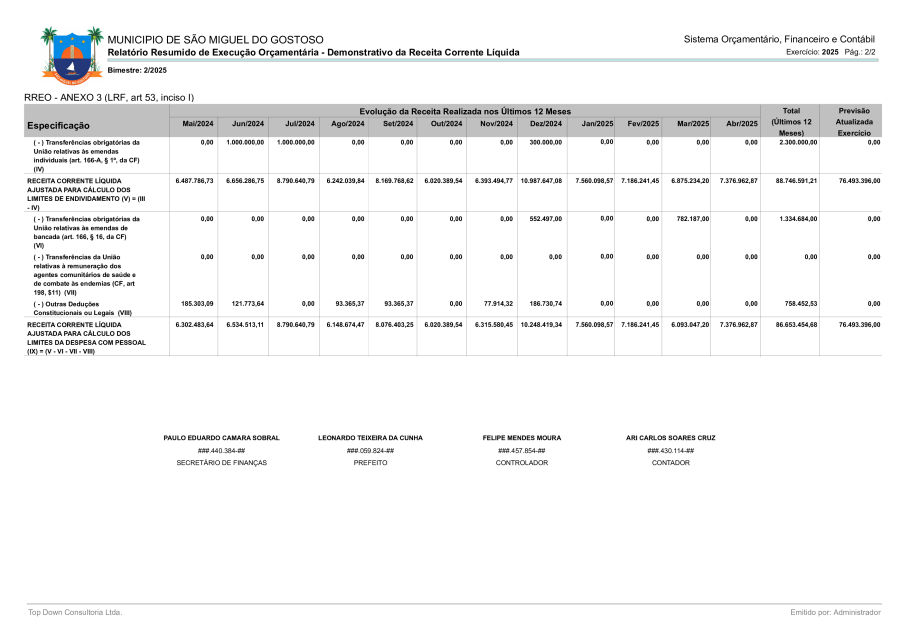Click the "CONTADOR" role label

[670, 463]
